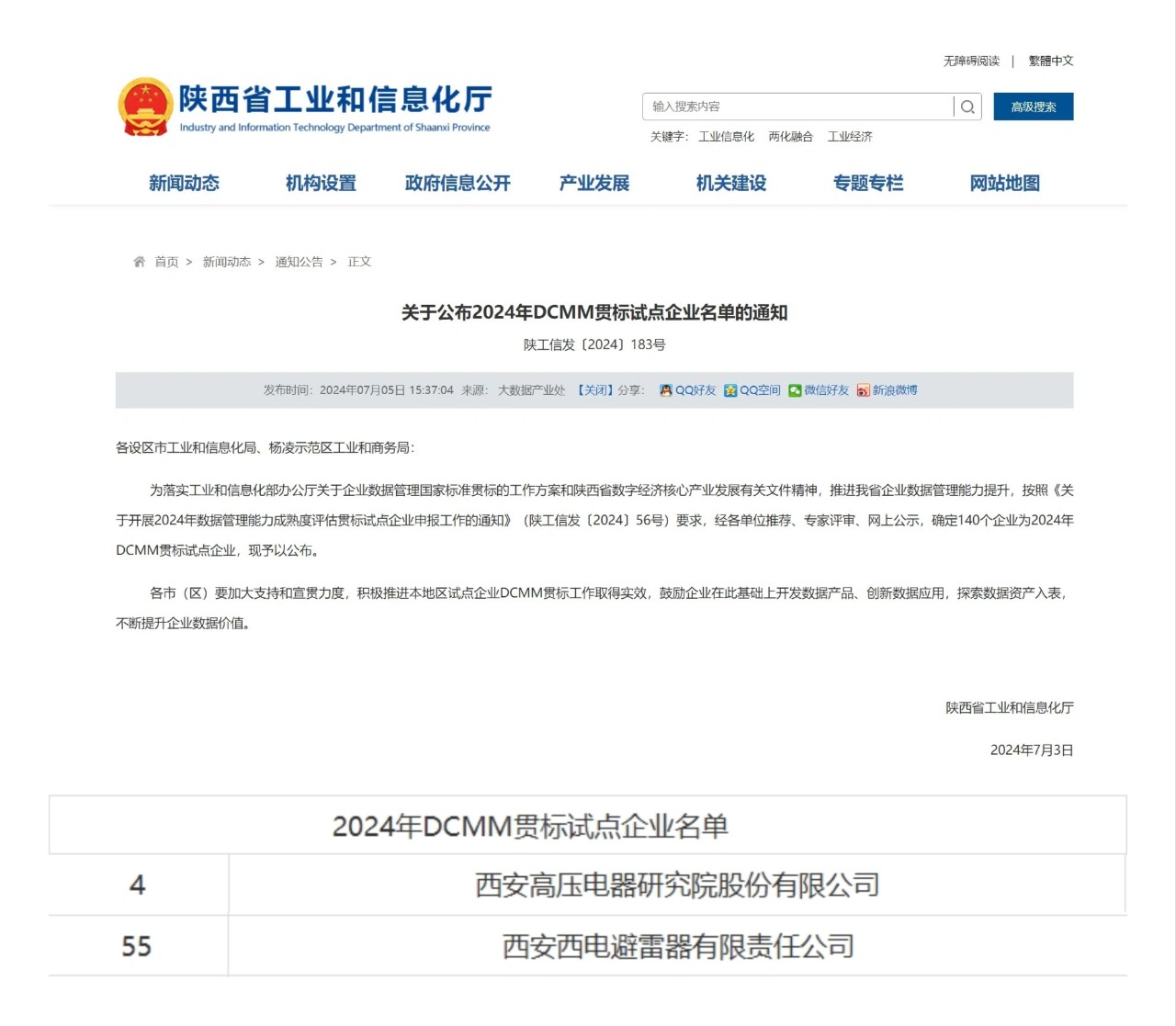Click in the search input field

[x=797, y=107]
